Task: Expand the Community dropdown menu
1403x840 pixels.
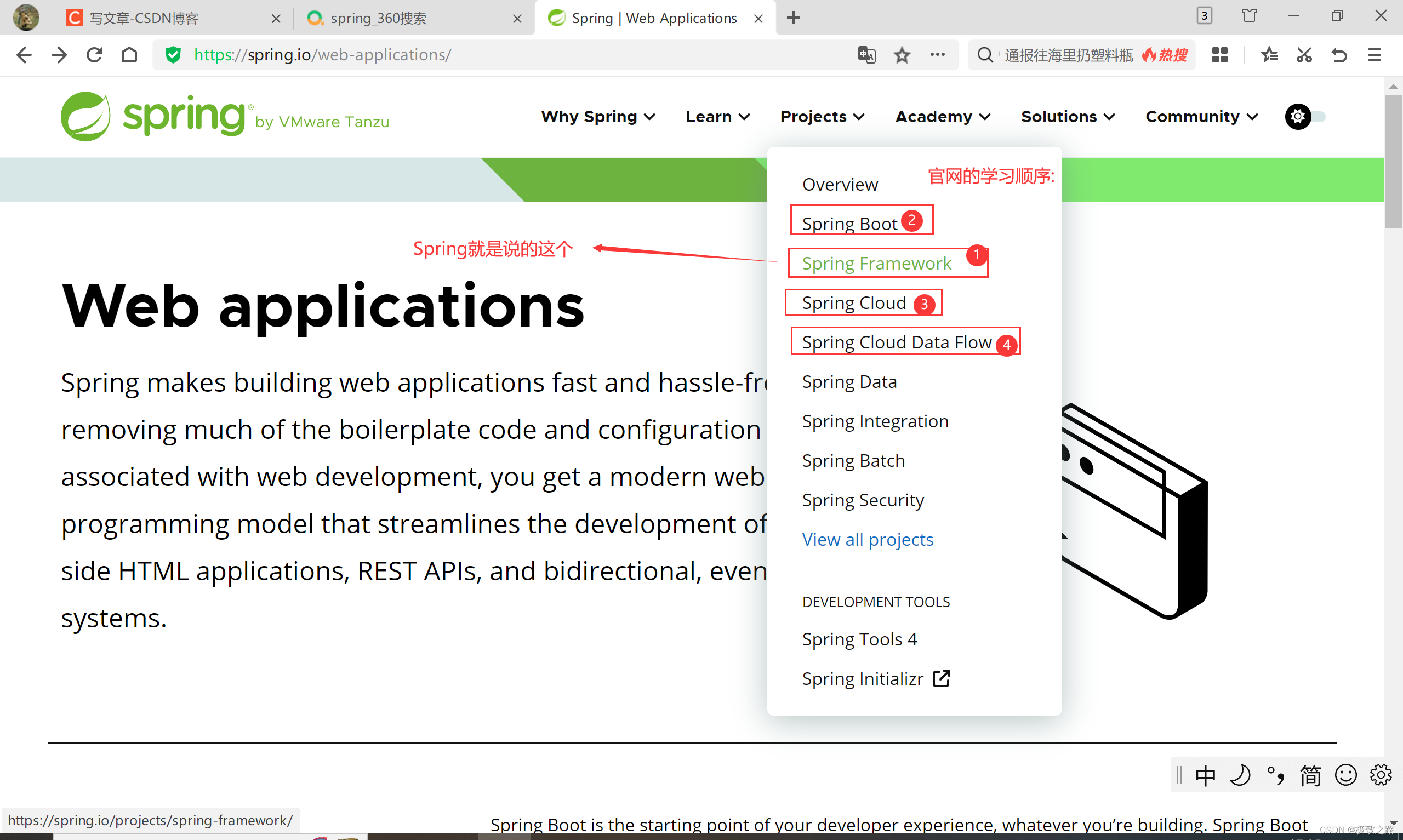Action: 1201,117
